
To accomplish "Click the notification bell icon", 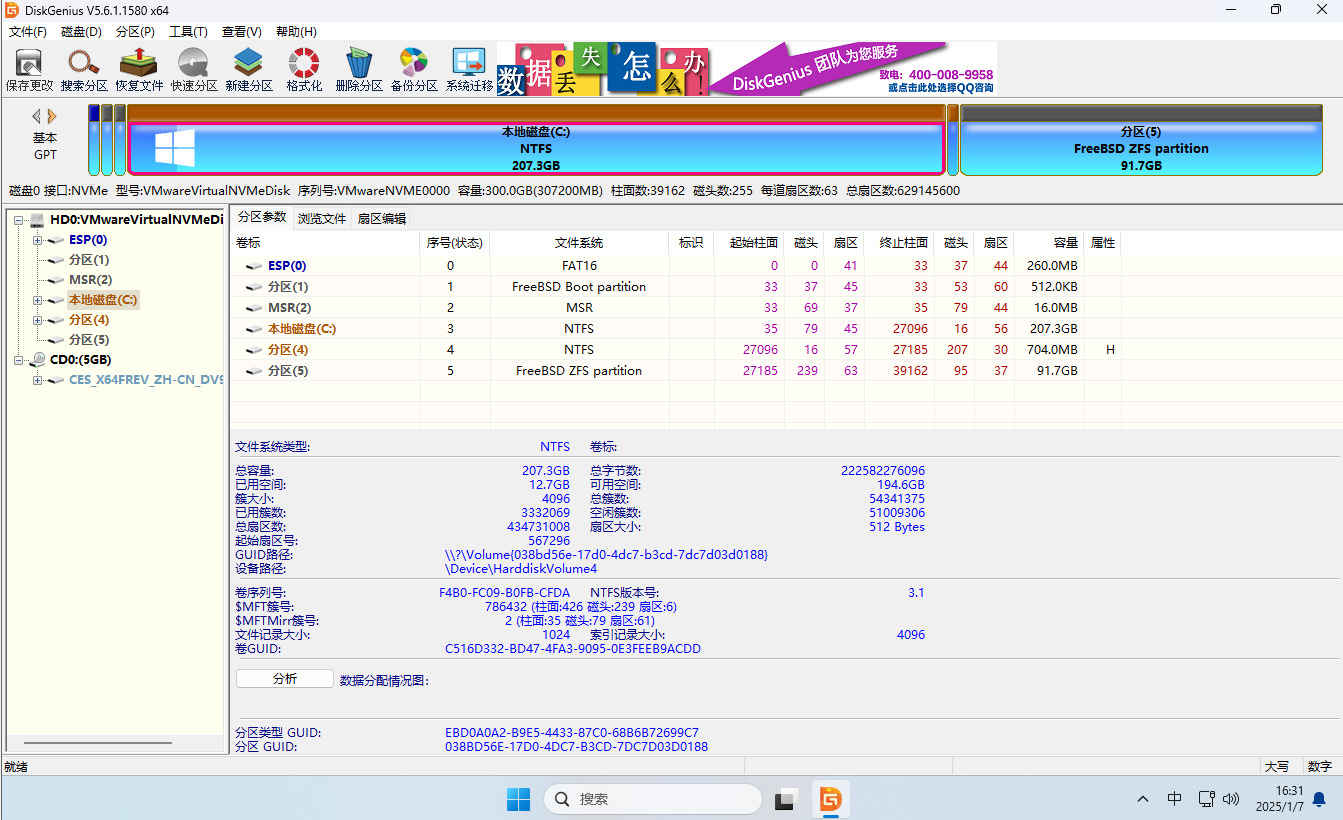I will [1319, 799].
